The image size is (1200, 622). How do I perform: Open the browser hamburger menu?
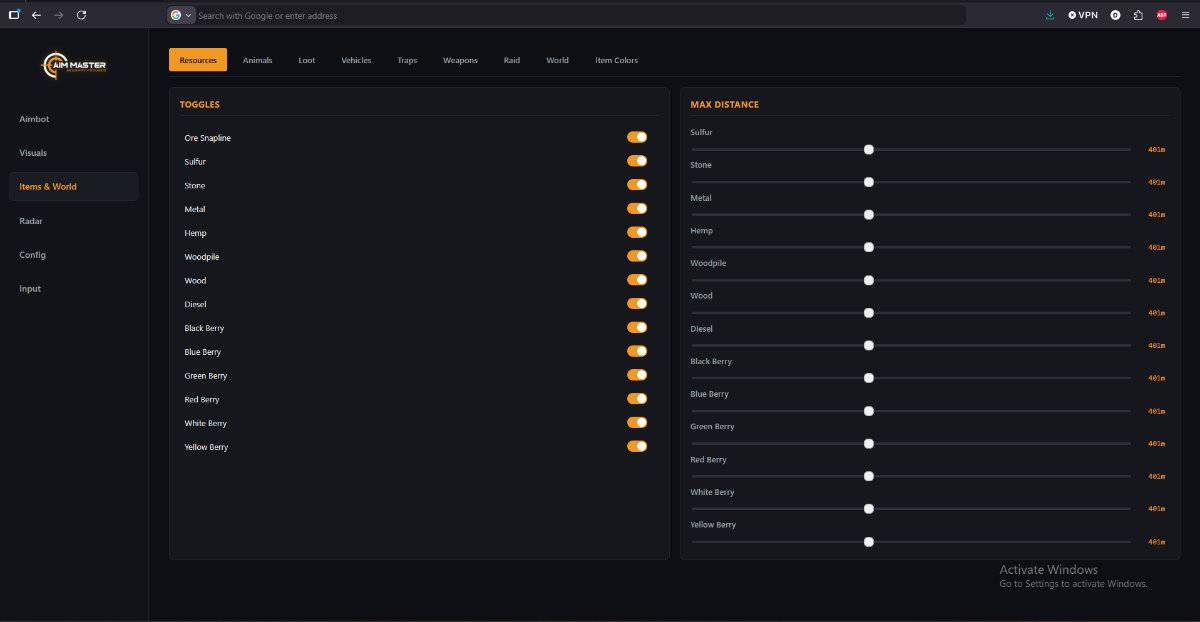point(1185,15)
